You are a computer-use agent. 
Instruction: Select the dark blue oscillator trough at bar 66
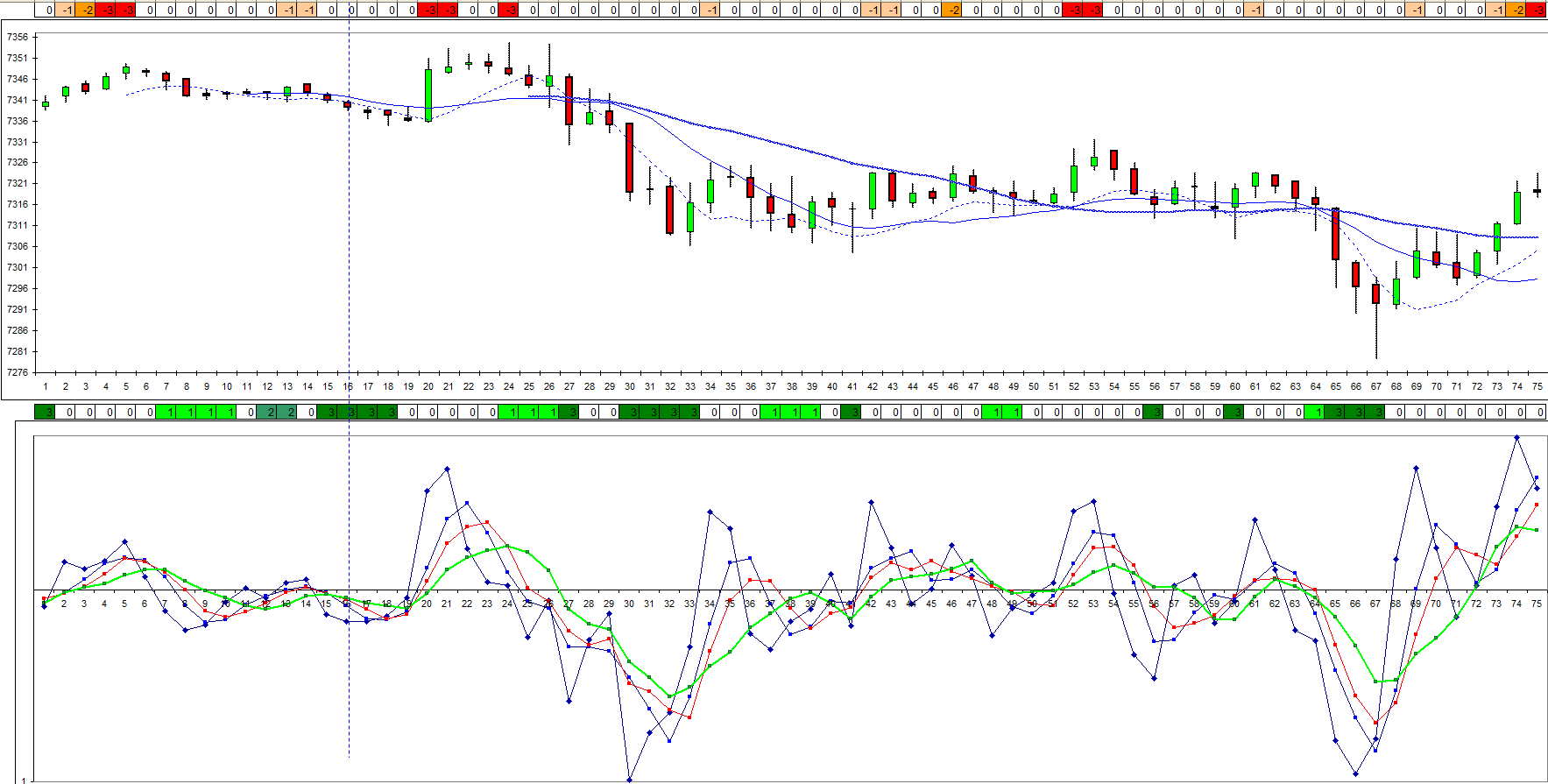click(1356, 773)
